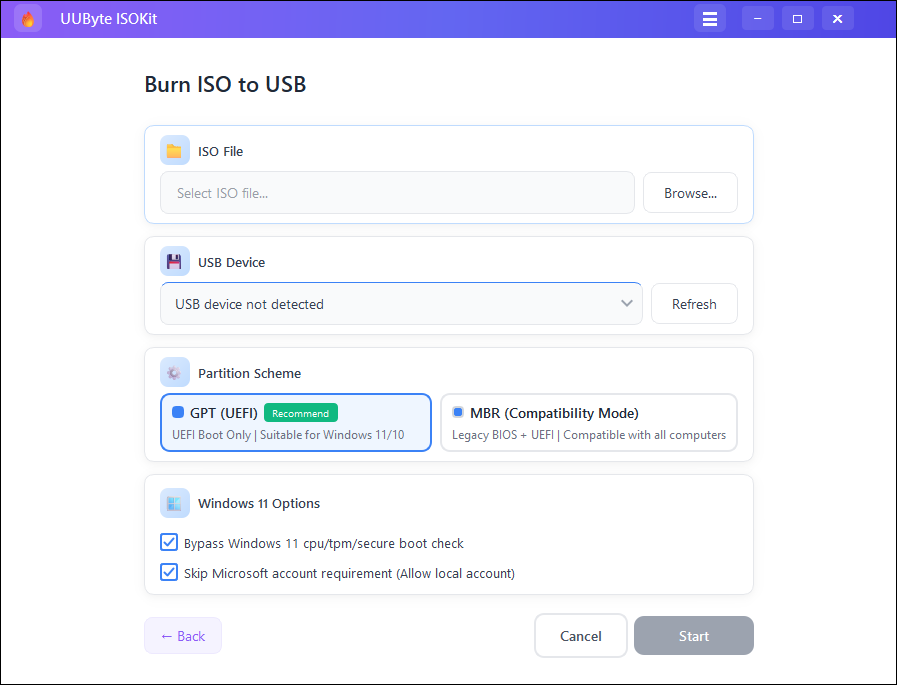
Task: Click the Partition Scheme gear icon
Action: pyautogui.click(x=174, y=373)
